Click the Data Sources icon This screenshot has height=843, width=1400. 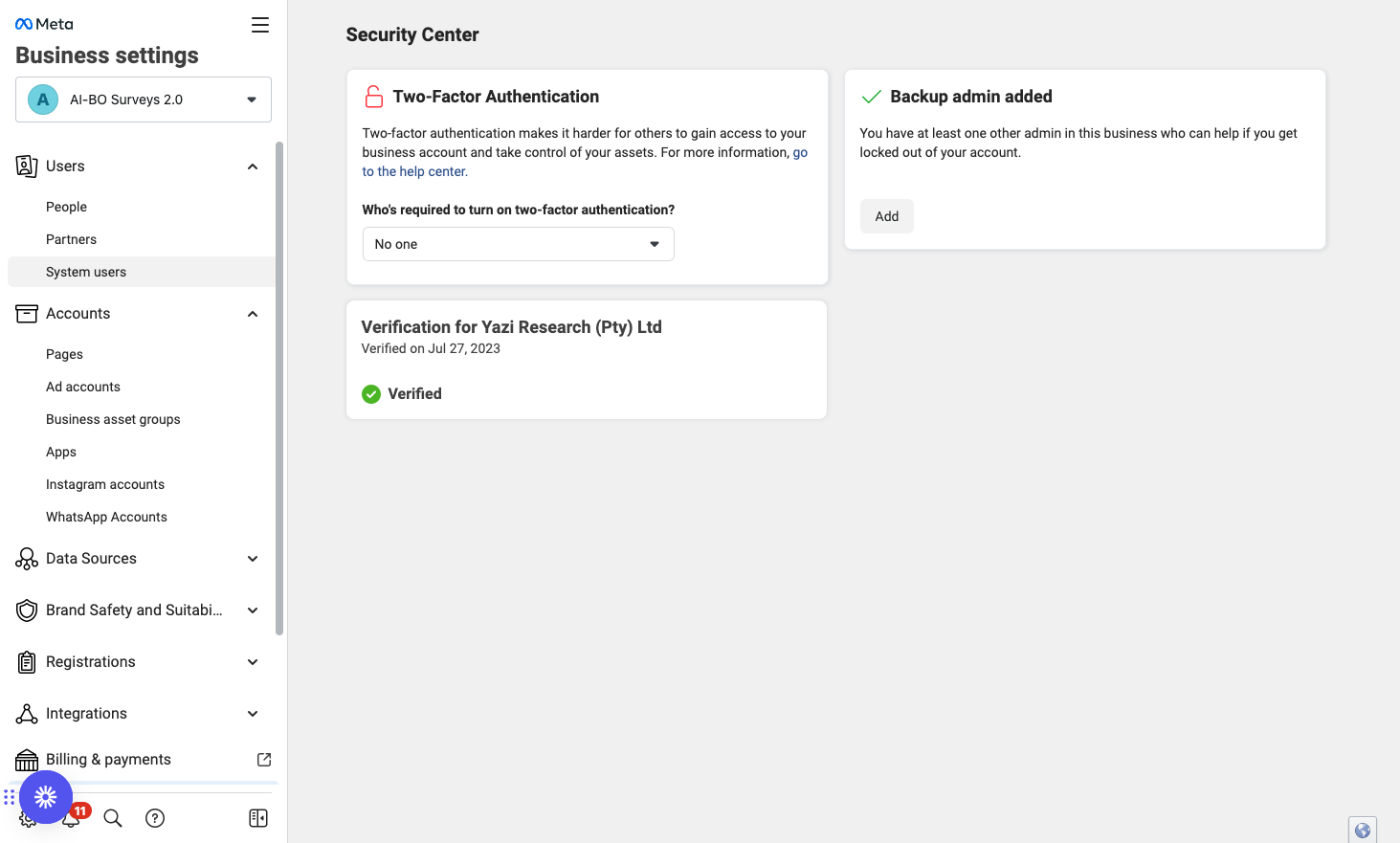click(27, 559)
